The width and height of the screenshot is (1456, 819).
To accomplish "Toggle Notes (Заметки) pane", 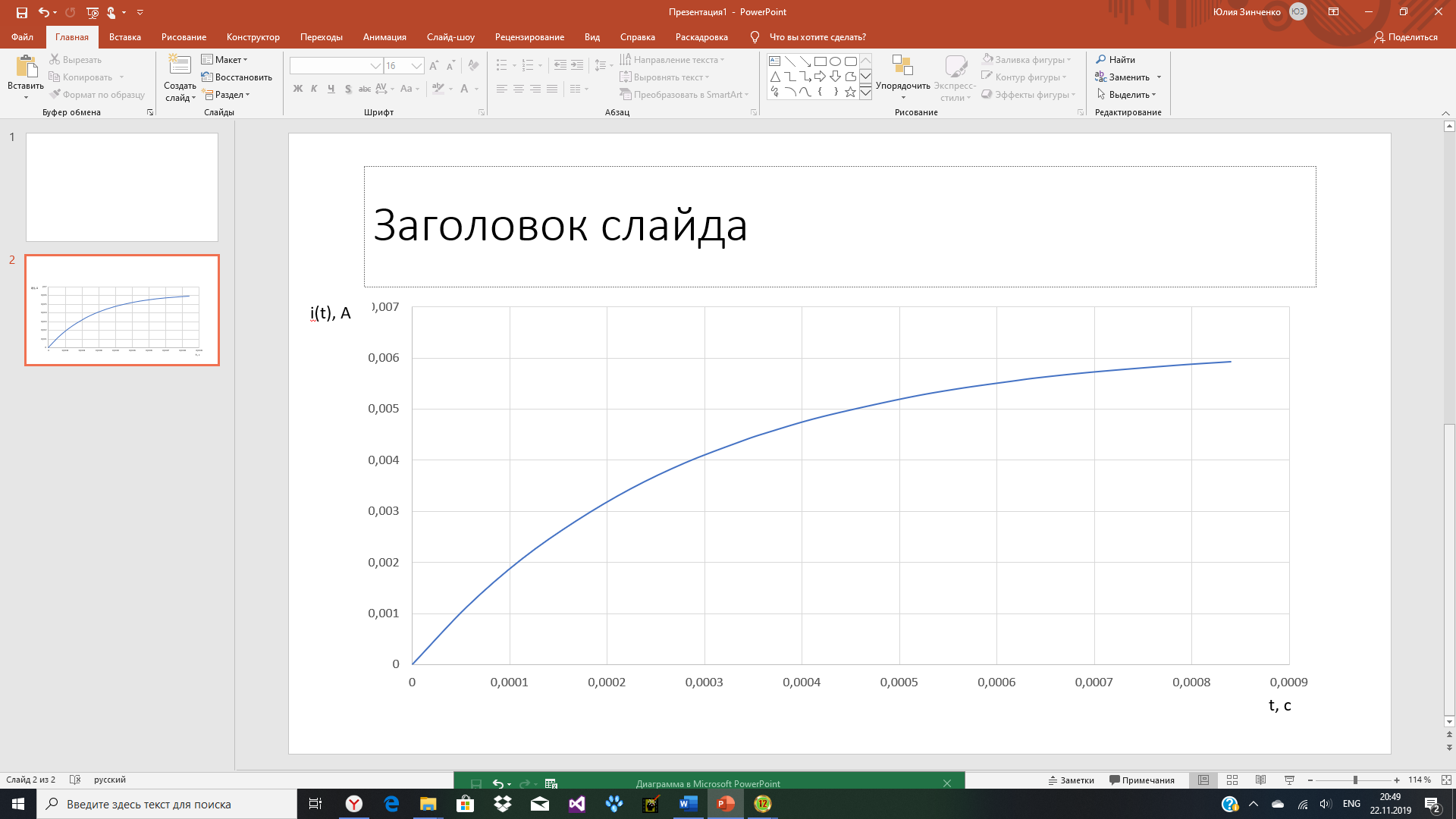I will pos(1072,780).
